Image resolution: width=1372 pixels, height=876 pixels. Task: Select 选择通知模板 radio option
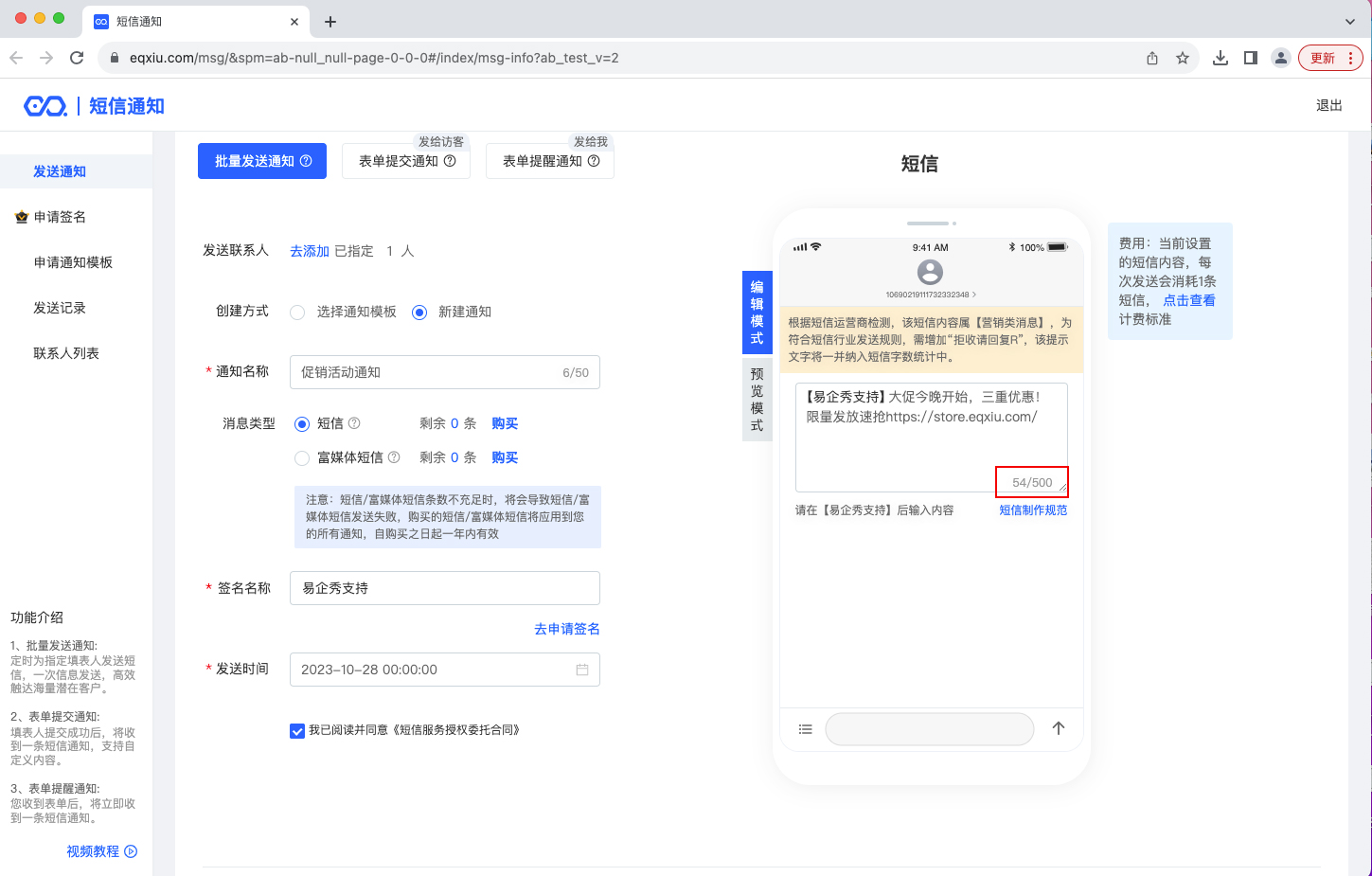point(297,313)
